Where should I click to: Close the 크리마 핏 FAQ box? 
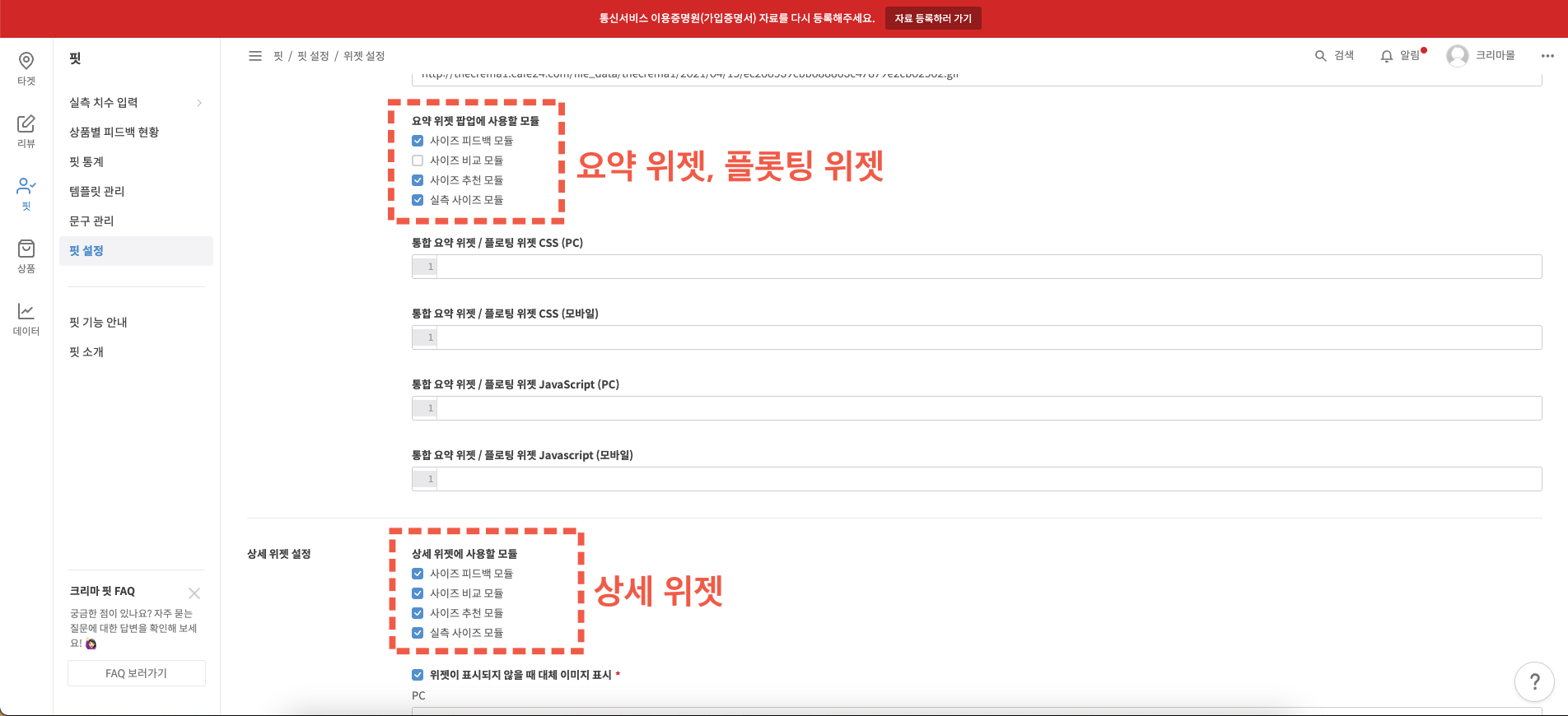(194, 593)
